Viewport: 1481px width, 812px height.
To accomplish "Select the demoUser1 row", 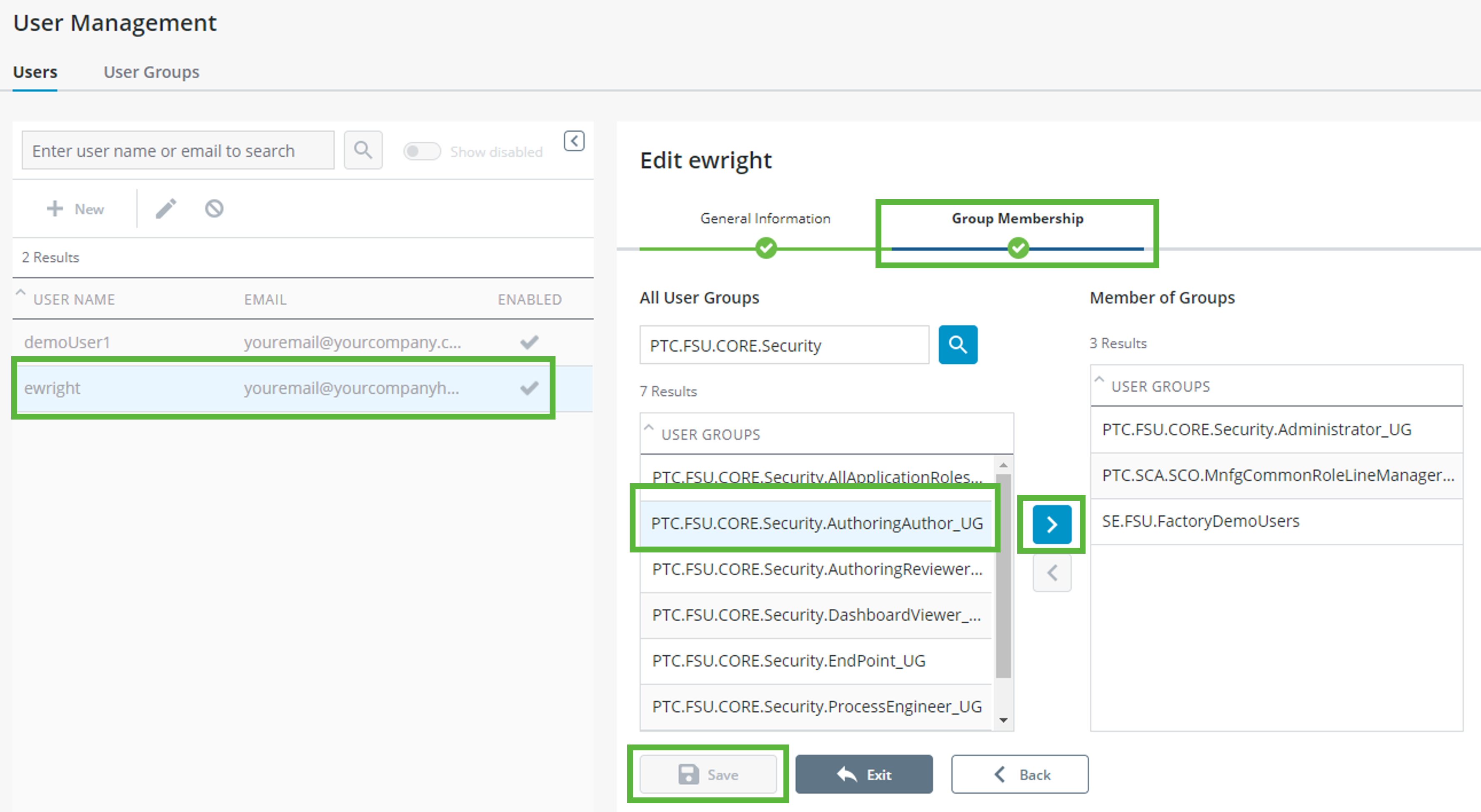I will pos(303,342).
